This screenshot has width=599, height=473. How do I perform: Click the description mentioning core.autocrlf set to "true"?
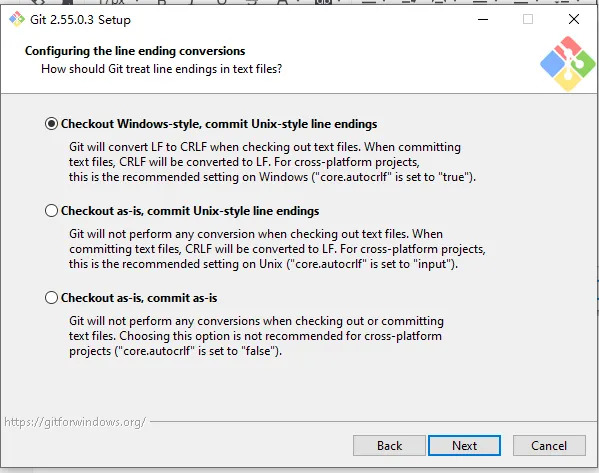coord(272,162)
